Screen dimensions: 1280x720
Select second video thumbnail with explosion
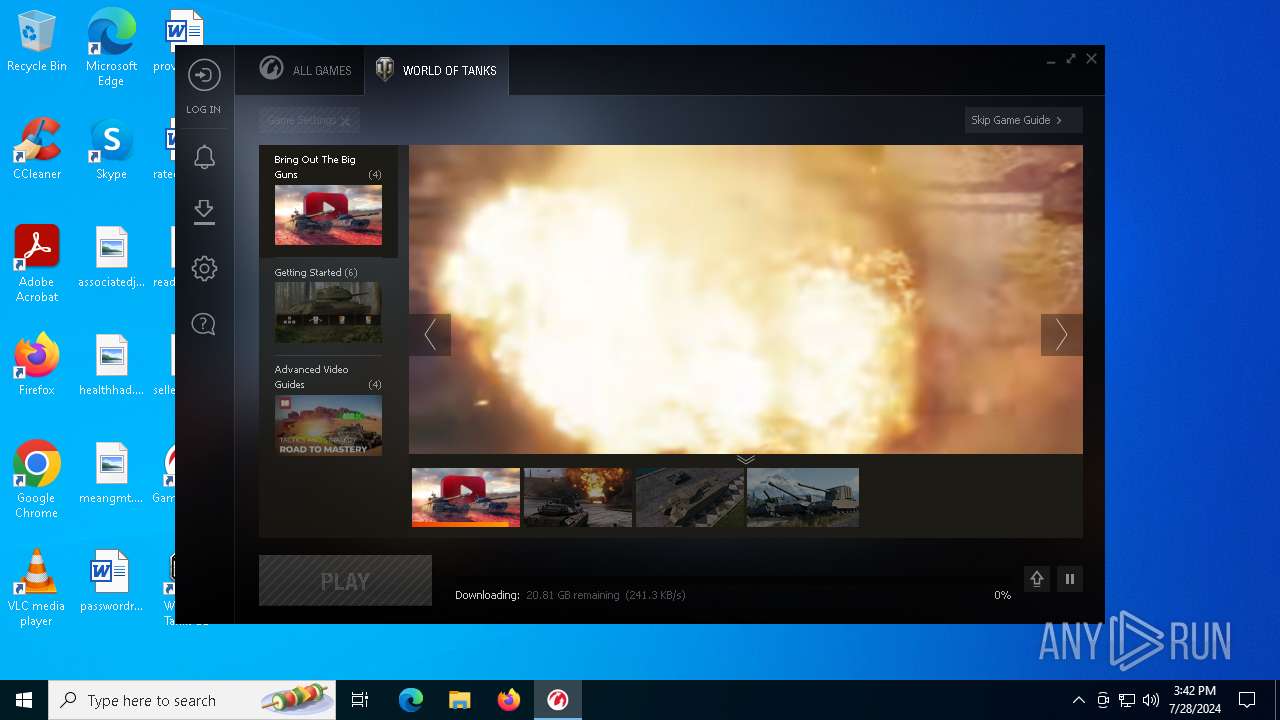tap(578, 497)
